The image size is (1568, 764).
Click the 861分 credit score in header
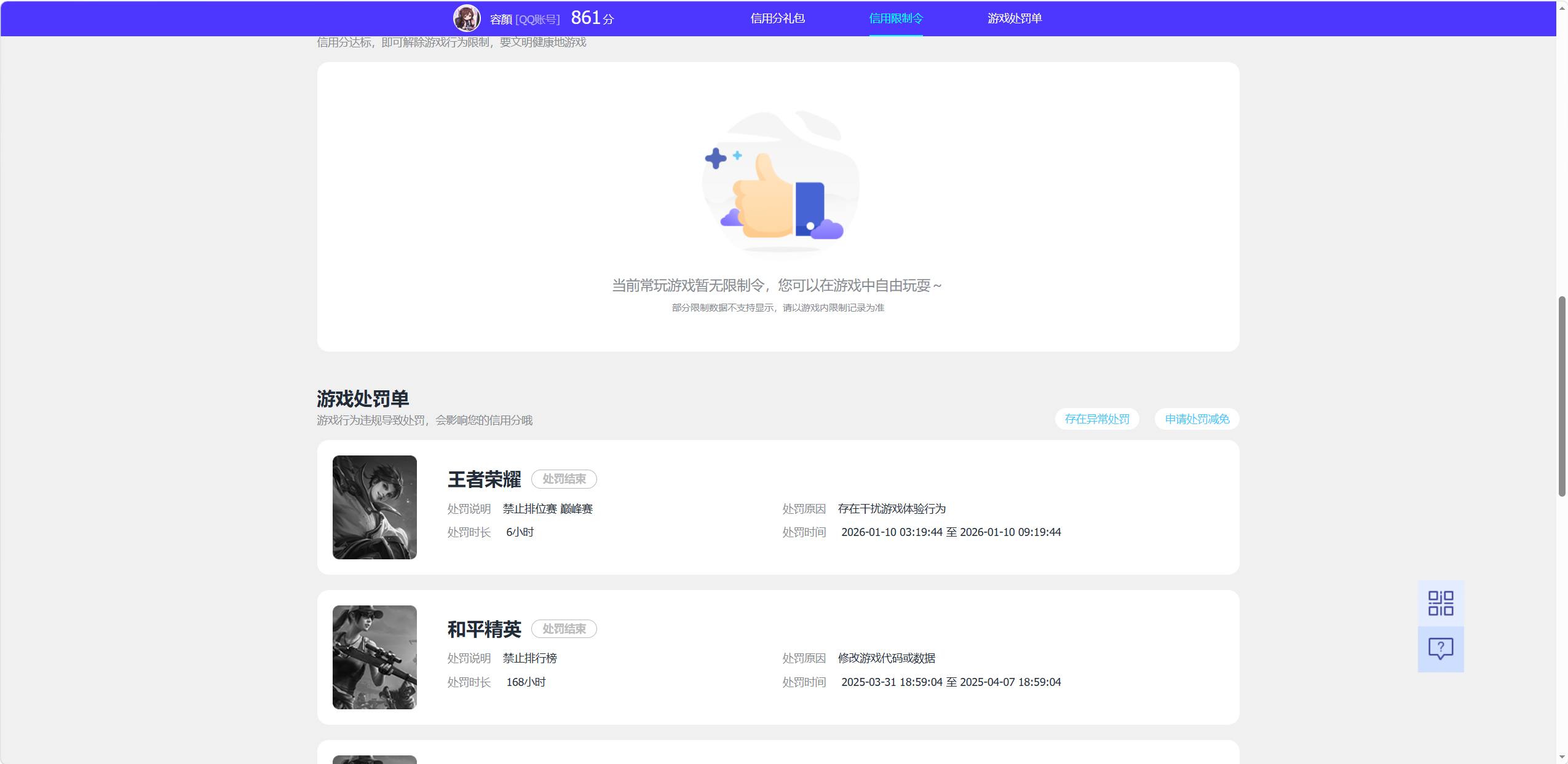click(x=592, y=18)
